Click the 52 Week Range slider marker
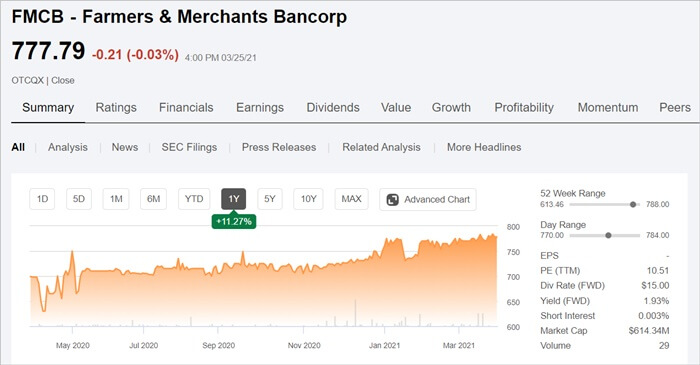This screenshot has height=365, width=700. (633, 204)
